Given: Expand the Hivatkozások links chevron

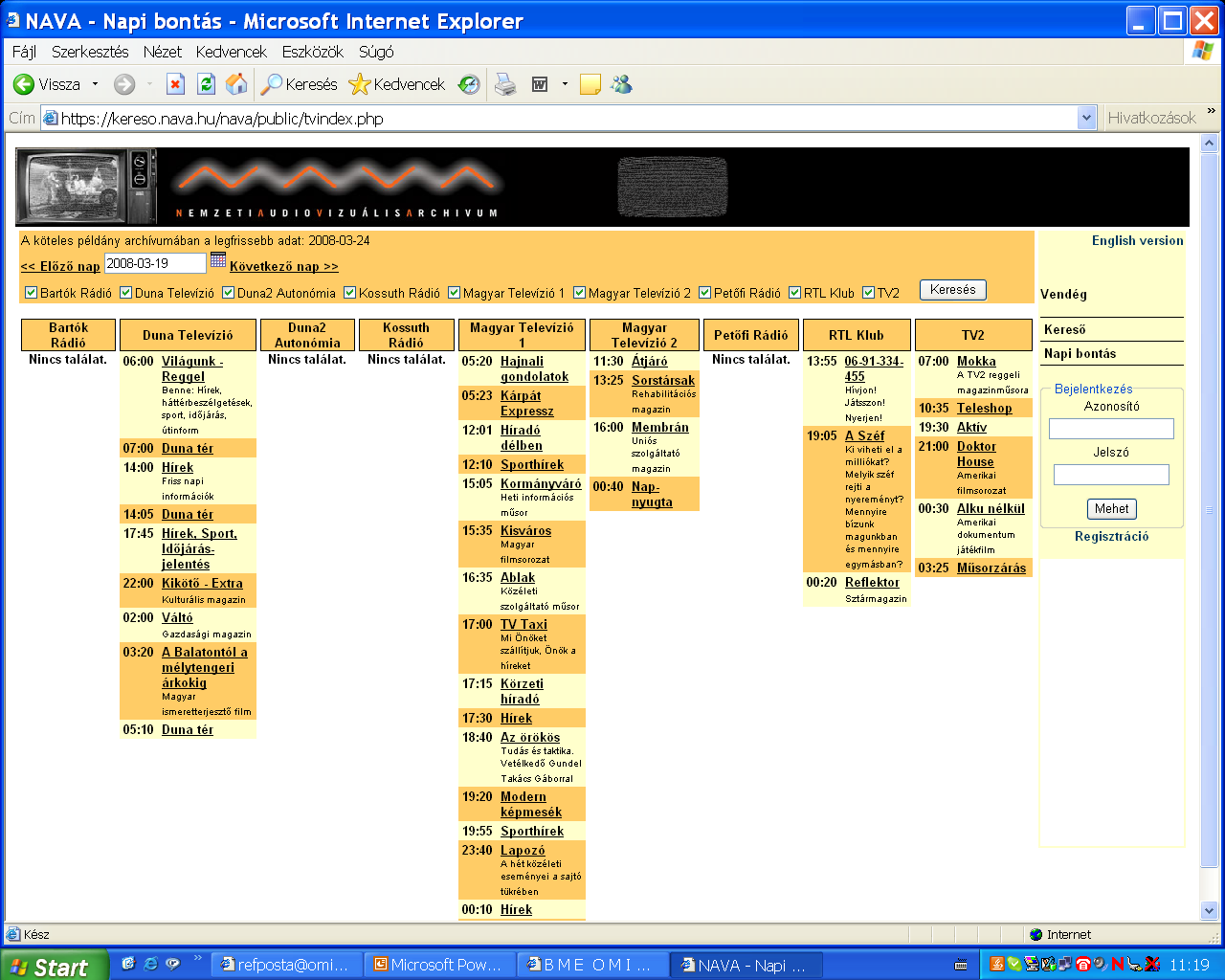Looking at the screenshot, I should click(x=1211, y=112).
